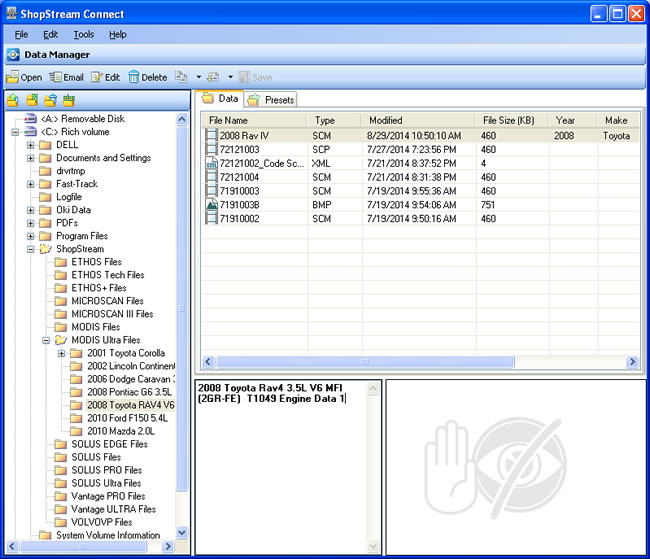Click the Open toolbar button

pos(24,77)
